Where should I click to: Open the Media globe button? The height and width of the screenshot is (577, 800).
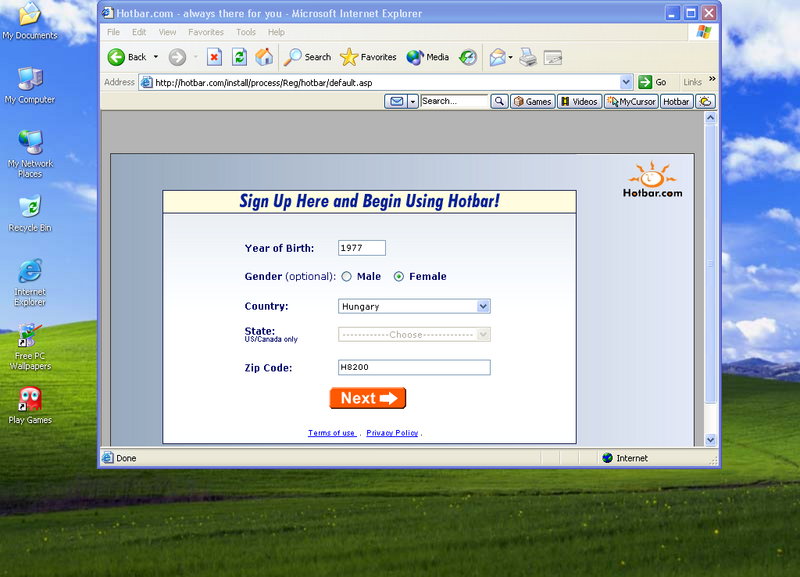pyautogui.click(x=428, y=57)
